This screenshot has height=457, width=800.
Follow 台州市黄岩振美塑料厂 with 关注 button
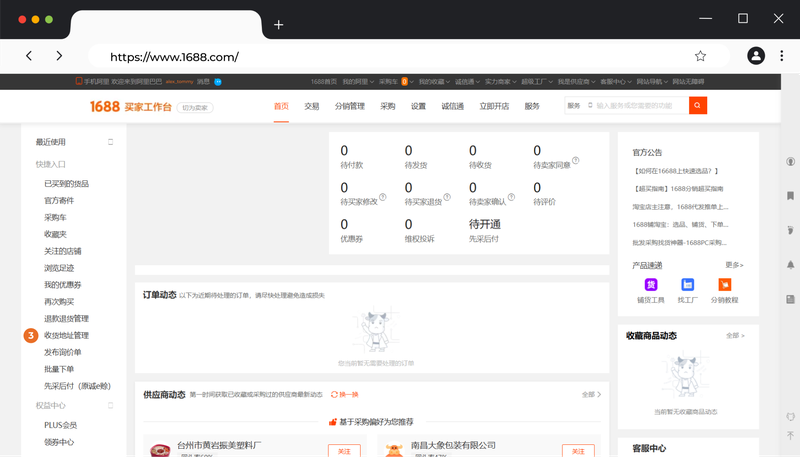(x=344, y=451)
